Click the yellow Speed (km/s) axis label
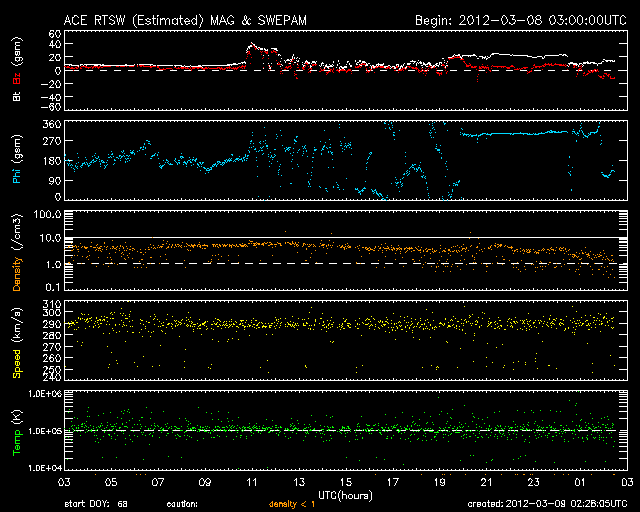The image size is (640, 512). coord(16,339)
